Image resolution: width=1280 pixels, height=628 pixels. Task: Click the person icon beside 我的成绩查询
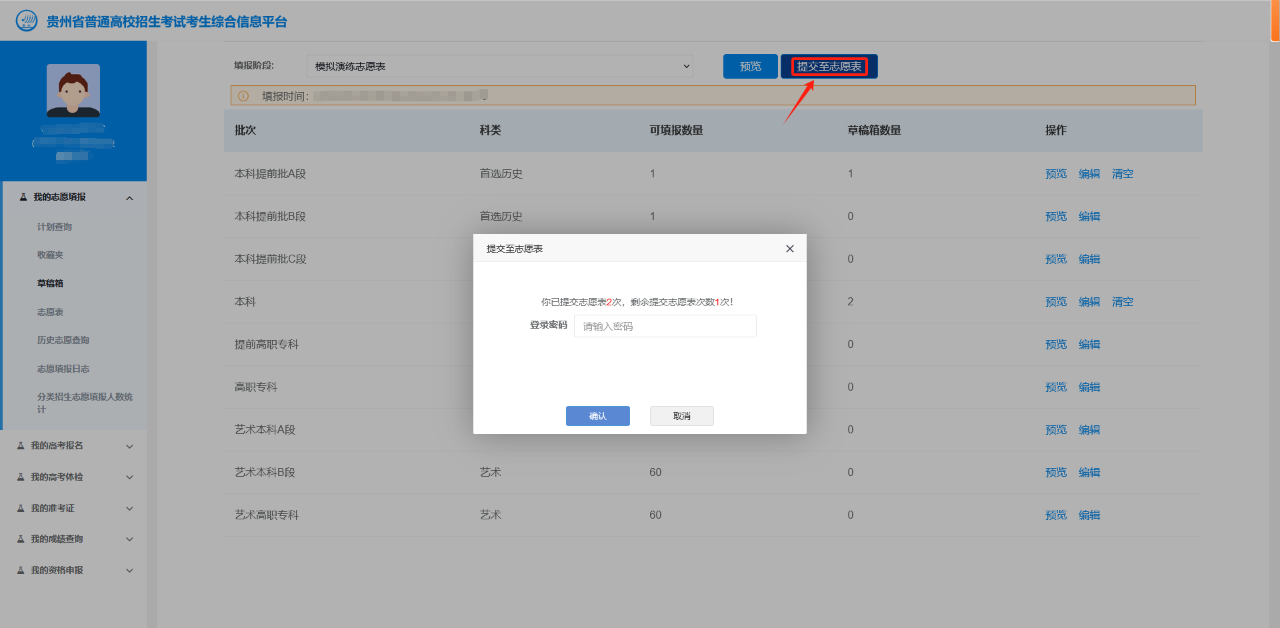21,539
